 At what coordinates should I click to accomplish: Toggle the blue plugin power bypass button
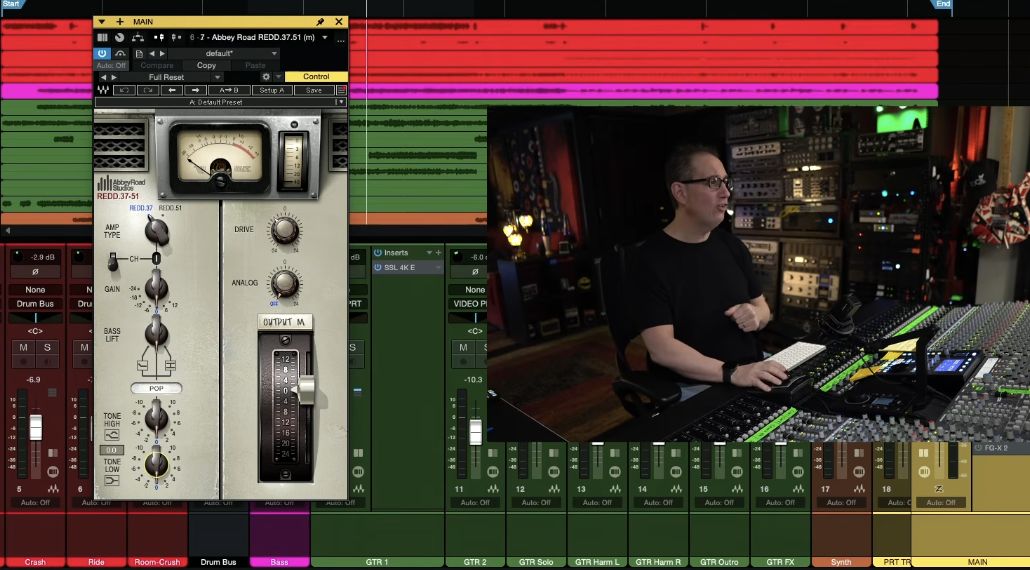(x=102, y=53)
